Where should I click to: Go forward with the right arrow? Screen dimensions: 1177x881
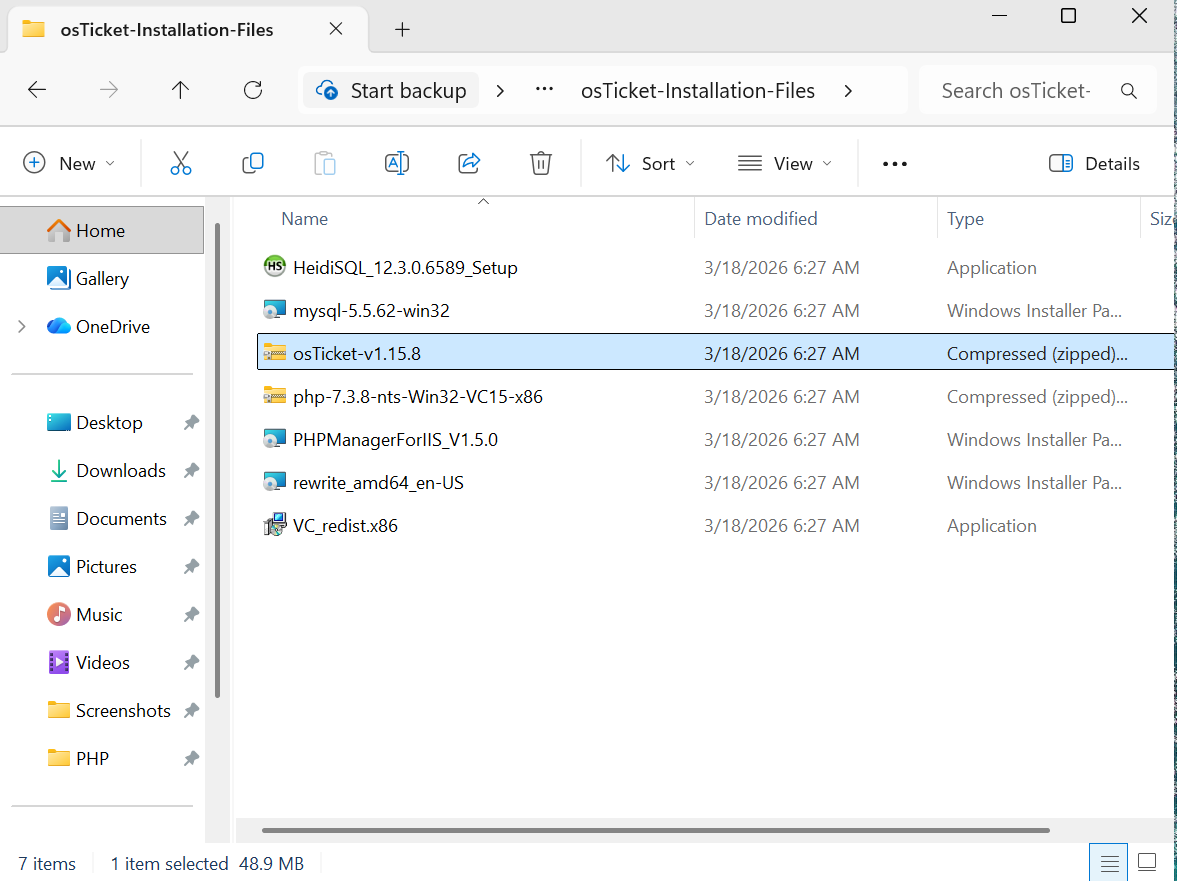click(x=109, y=90)
